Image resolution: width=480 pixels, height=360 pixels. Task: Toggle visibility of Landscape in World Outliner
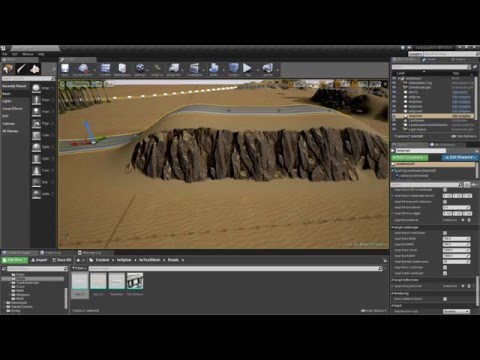click(394, 120)
